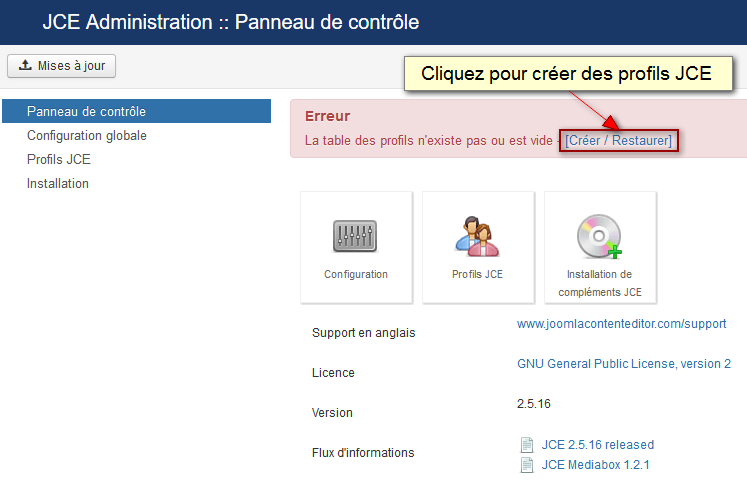
Task: Click the Installation disc icon
Action: point(599,236)
